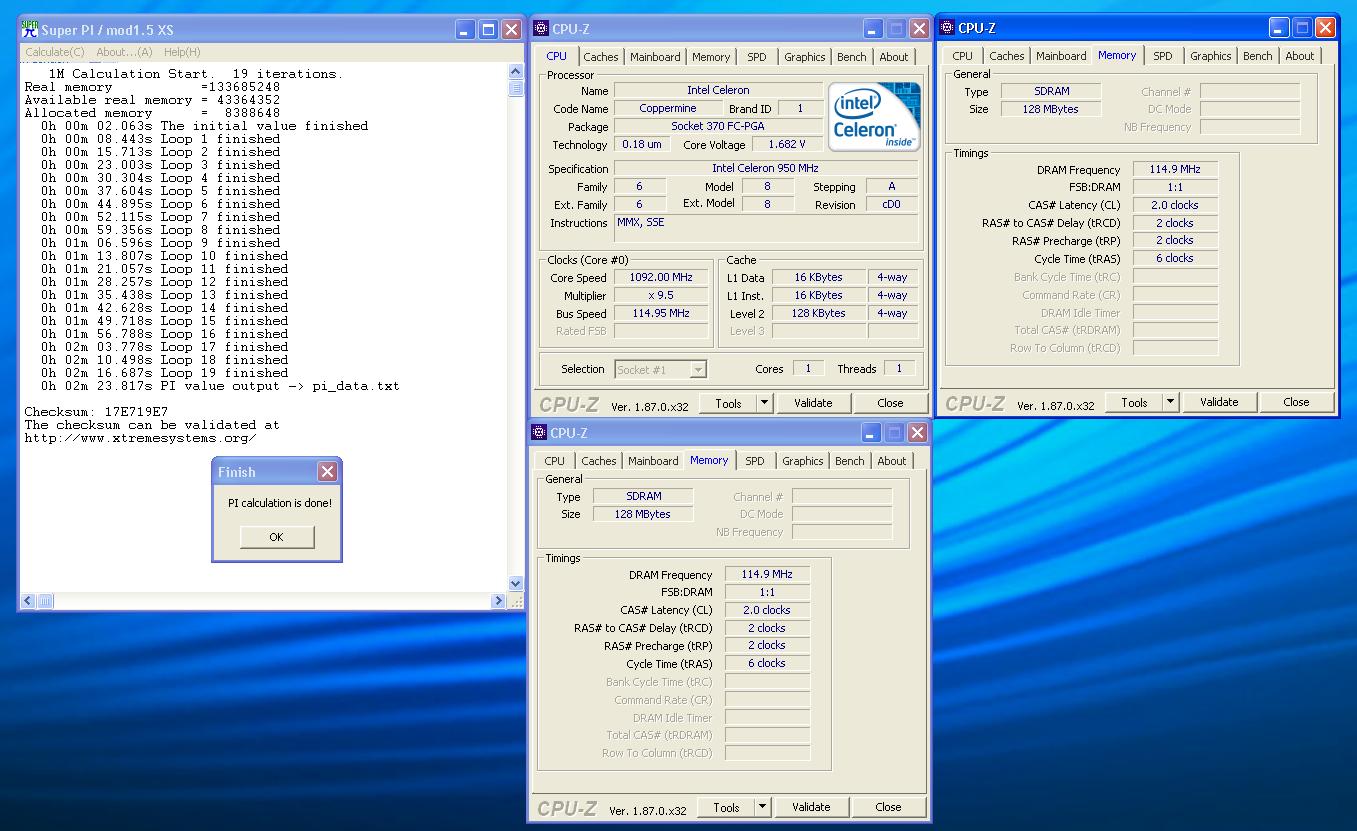The width and height of the screenshot is (1357, 831).
Task: Open Tools dropdown arrow in the top-middle CPU-Z window
Action: coord(764,403)
